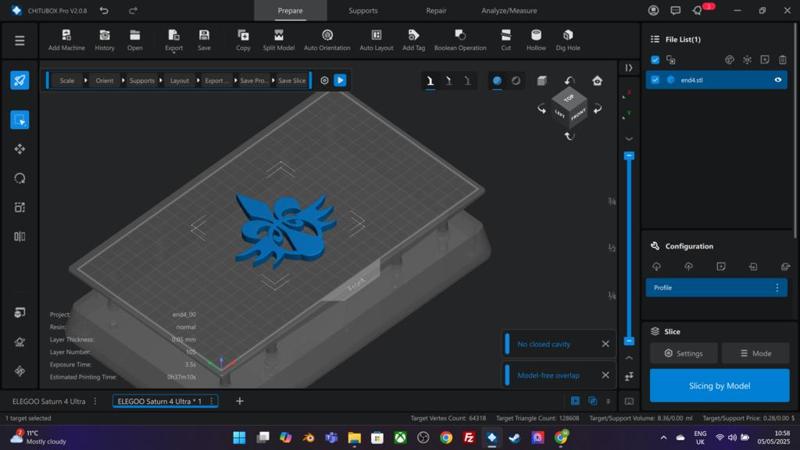The width and height of the screenshot is (800, 450).
Task: Click the Auto Layout tool
Action: (x=377, y=40)
